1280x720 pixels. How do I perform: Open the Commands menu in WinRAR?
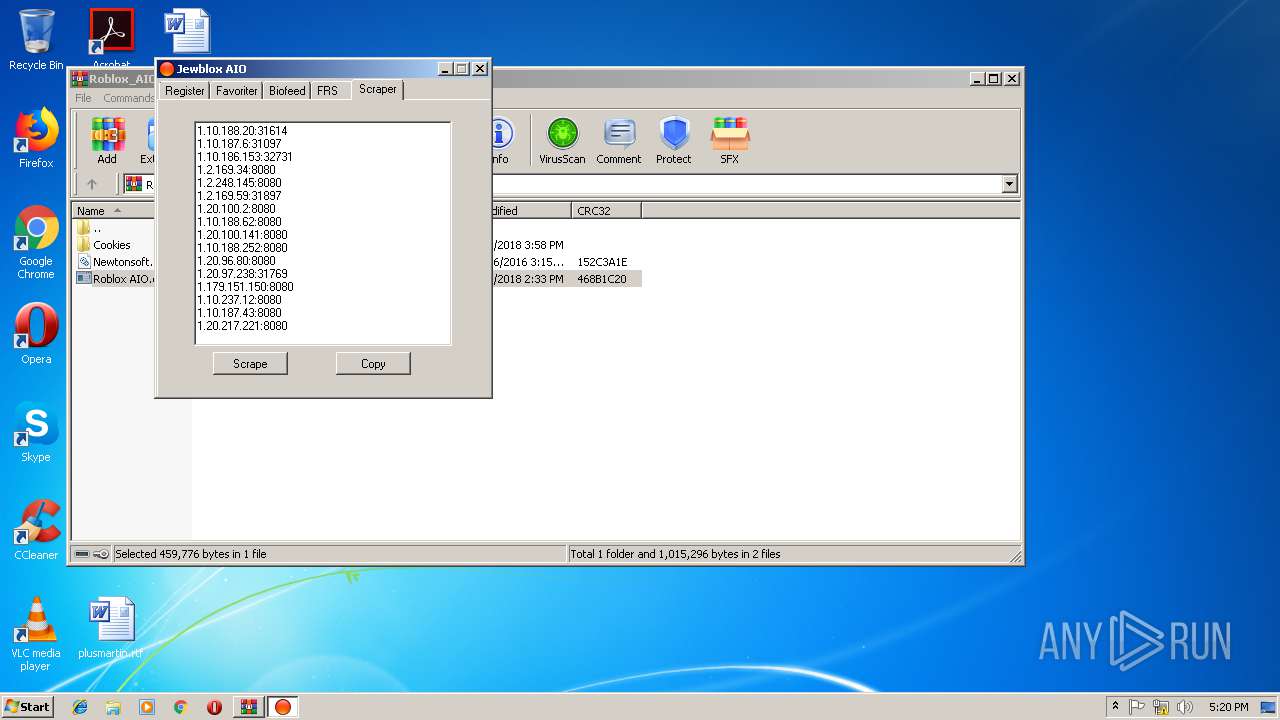pos(129,98)
